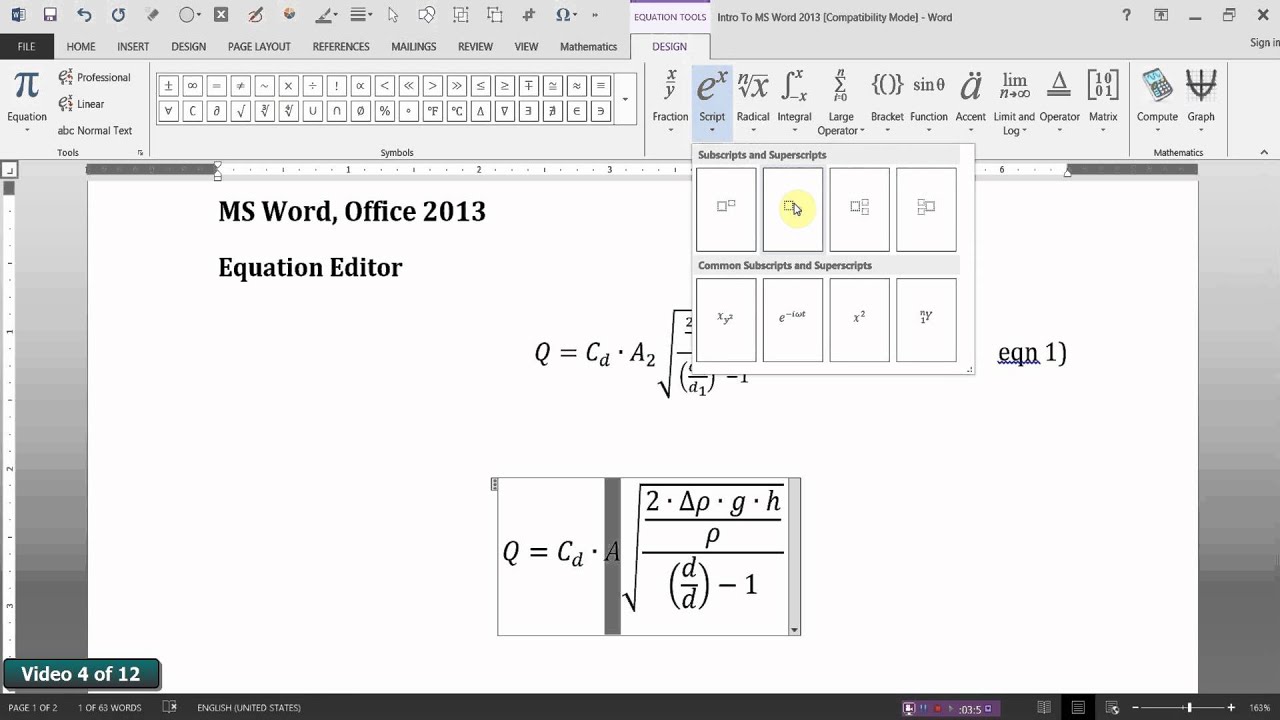Expand the Symbols gallery more arrow
The image size is (1280, 720).
[625, 99]
